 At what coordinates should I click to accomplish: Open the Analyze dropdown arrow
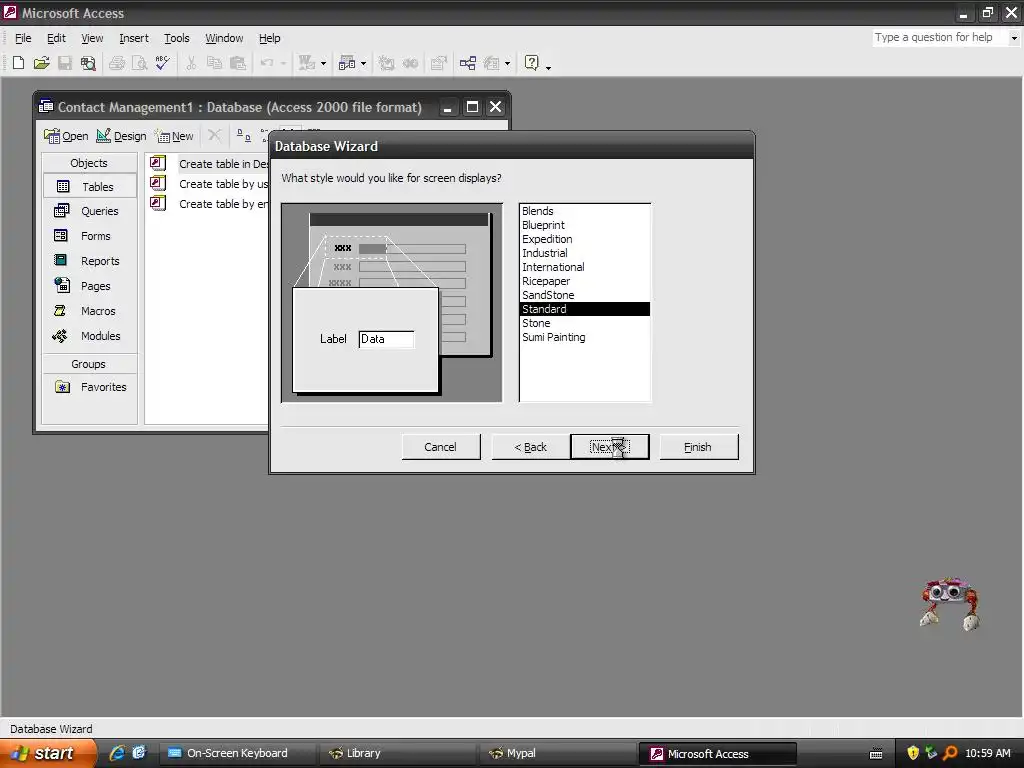click(363, 64)
